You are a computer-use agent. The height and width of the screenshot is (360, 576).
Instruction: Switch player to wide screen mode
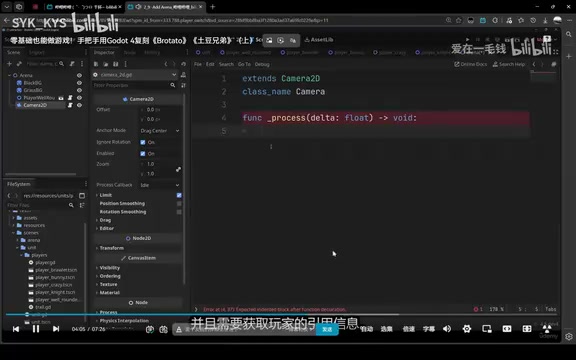click(x=507, y=328)
